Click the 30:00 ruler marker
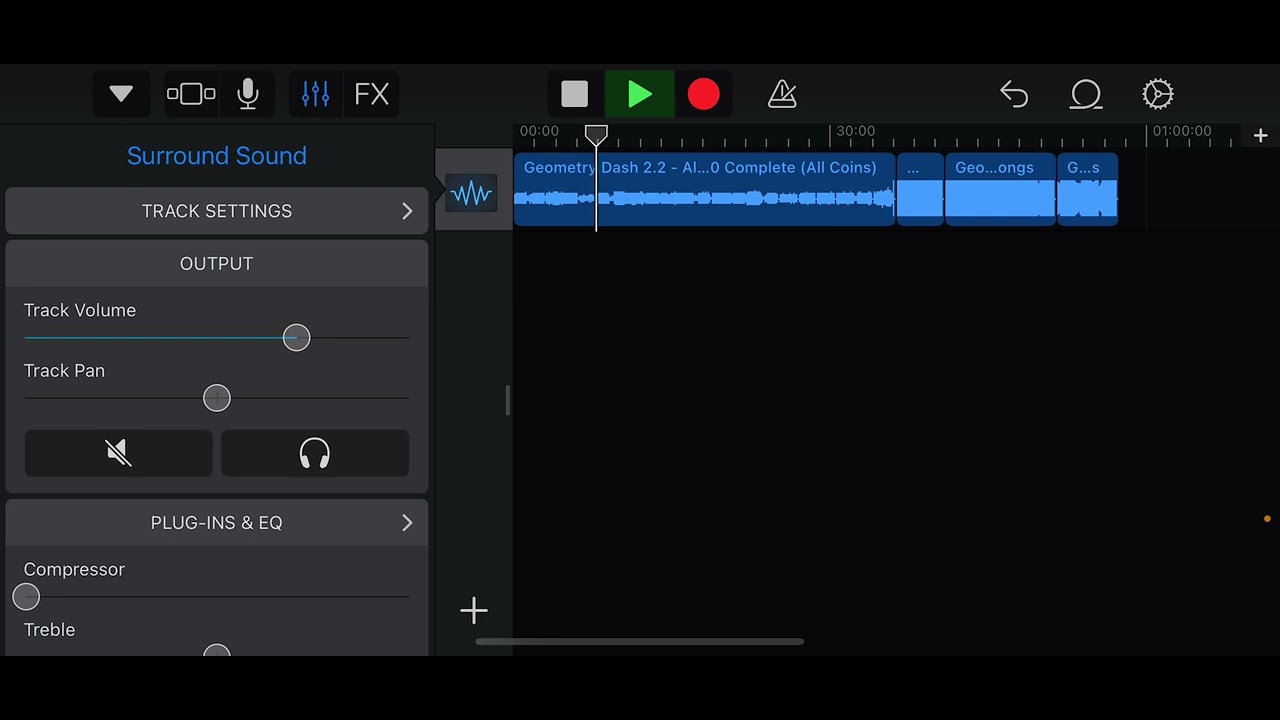Image resolution: width=1280 pixels, height=720 pixels. 856,131
